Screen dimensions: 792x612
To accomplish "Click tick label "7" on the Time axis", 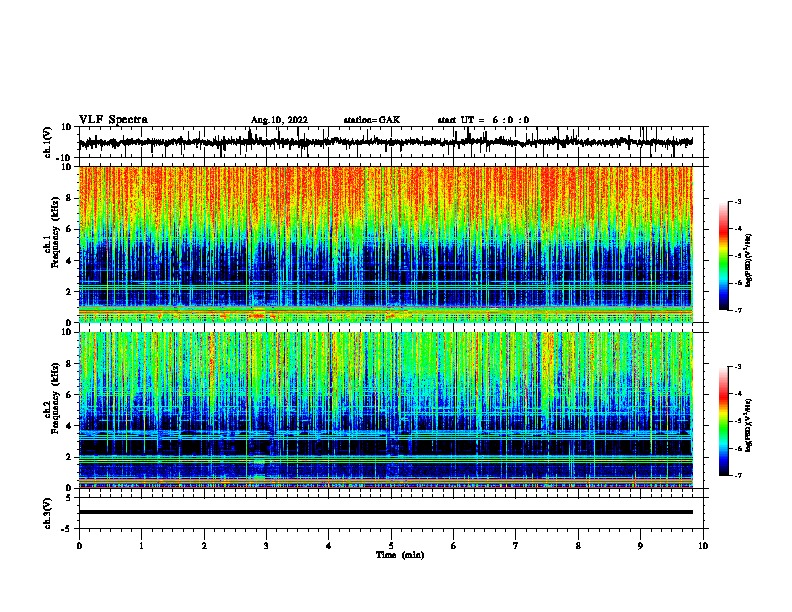I will tap(516, 546).
